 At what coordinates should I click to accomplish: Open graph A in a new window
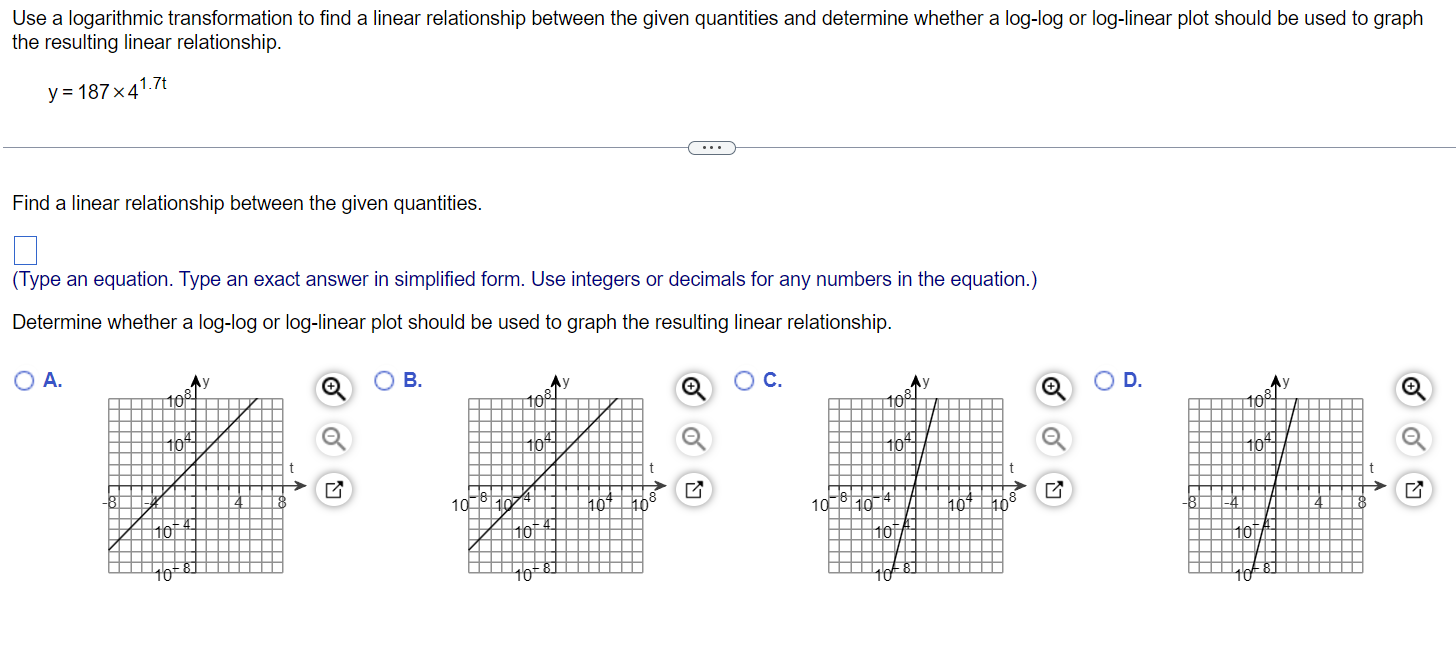pos(333,489)
